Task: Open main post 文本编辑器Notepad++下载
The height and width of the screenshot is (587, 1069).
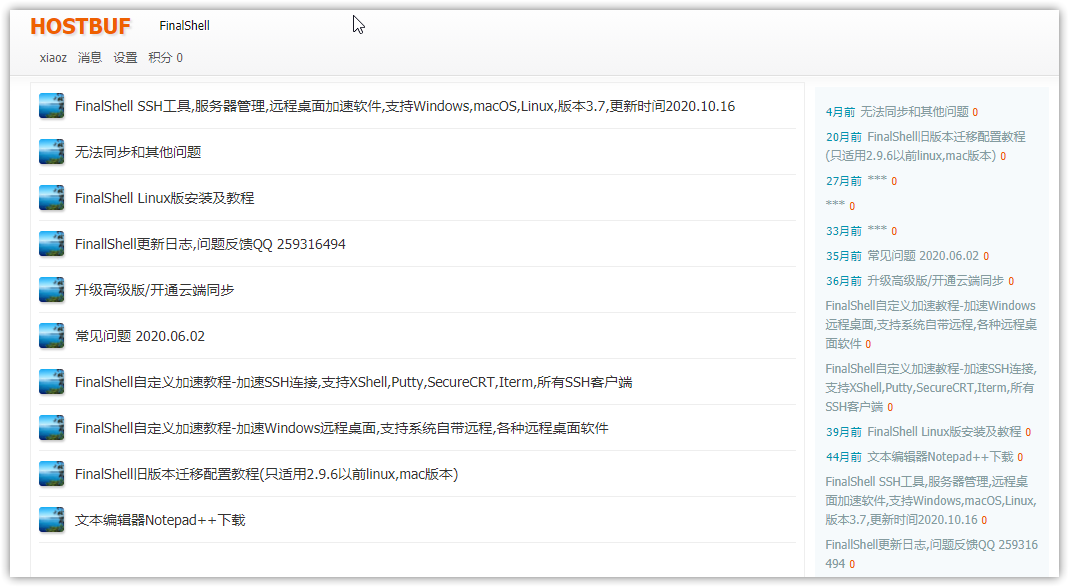Action: pos(160,520)
